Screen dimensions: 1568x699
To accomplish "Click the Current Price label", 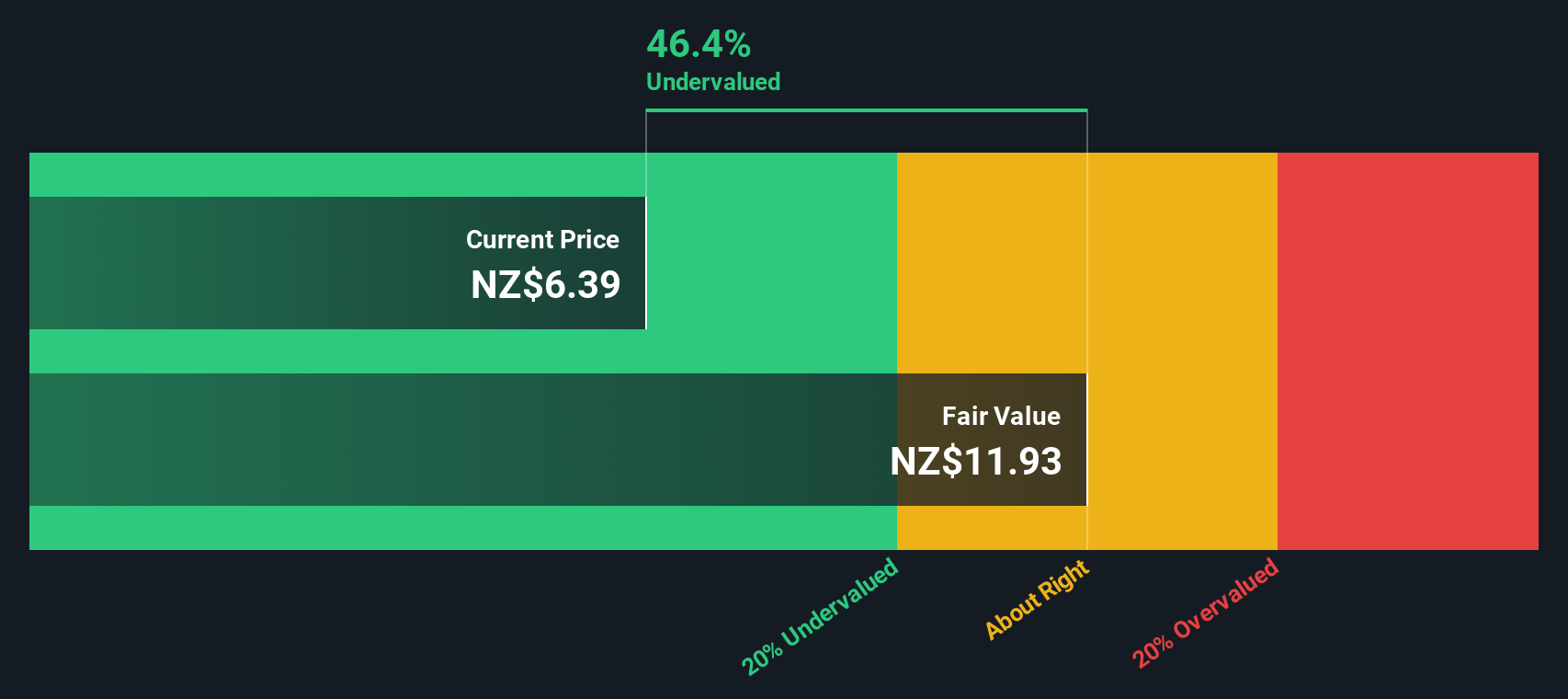I will pyautogui.click(x=542, y=240).
